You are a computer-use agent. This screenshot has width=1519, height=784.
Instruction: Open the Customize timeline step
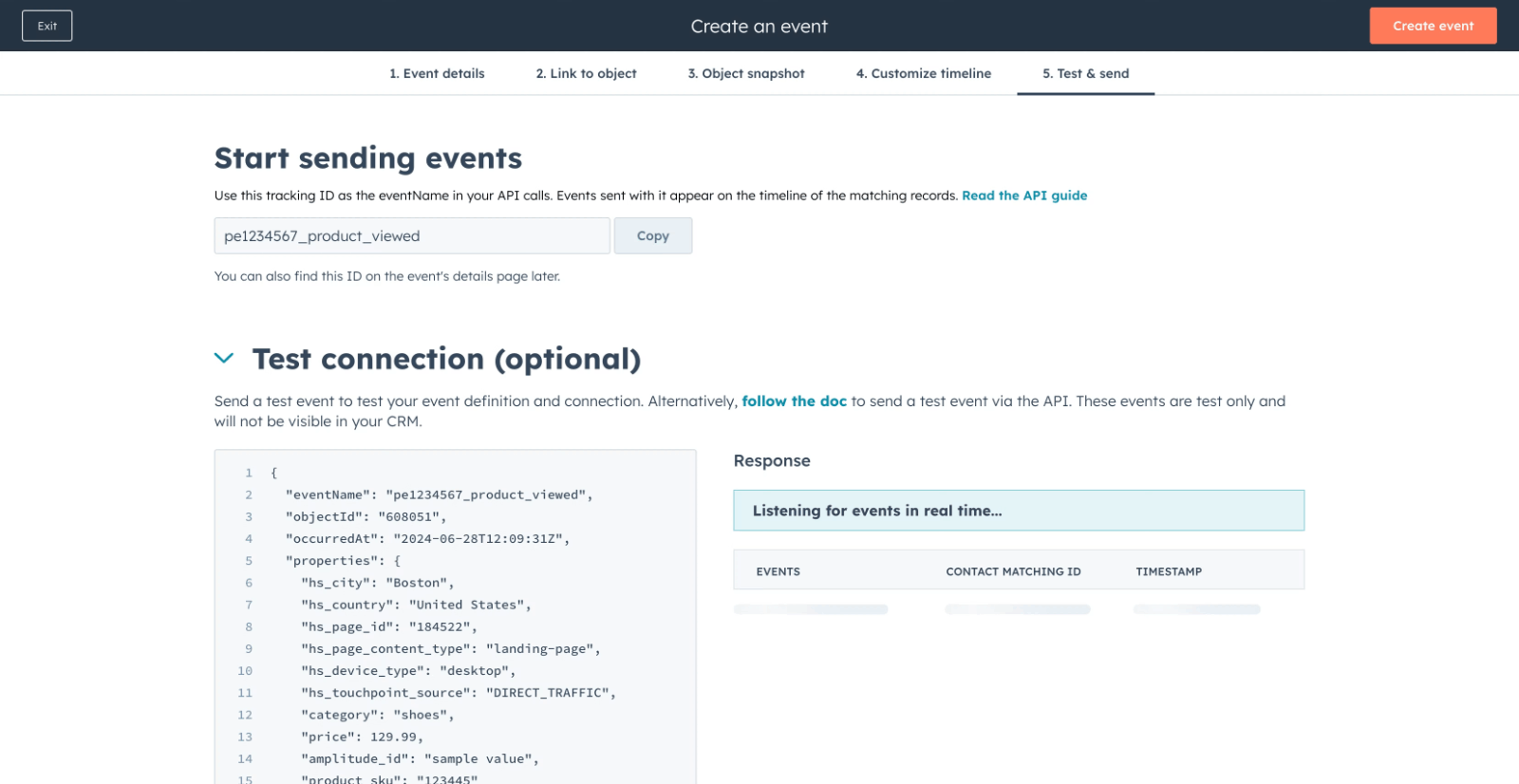[x=924, y=73]
